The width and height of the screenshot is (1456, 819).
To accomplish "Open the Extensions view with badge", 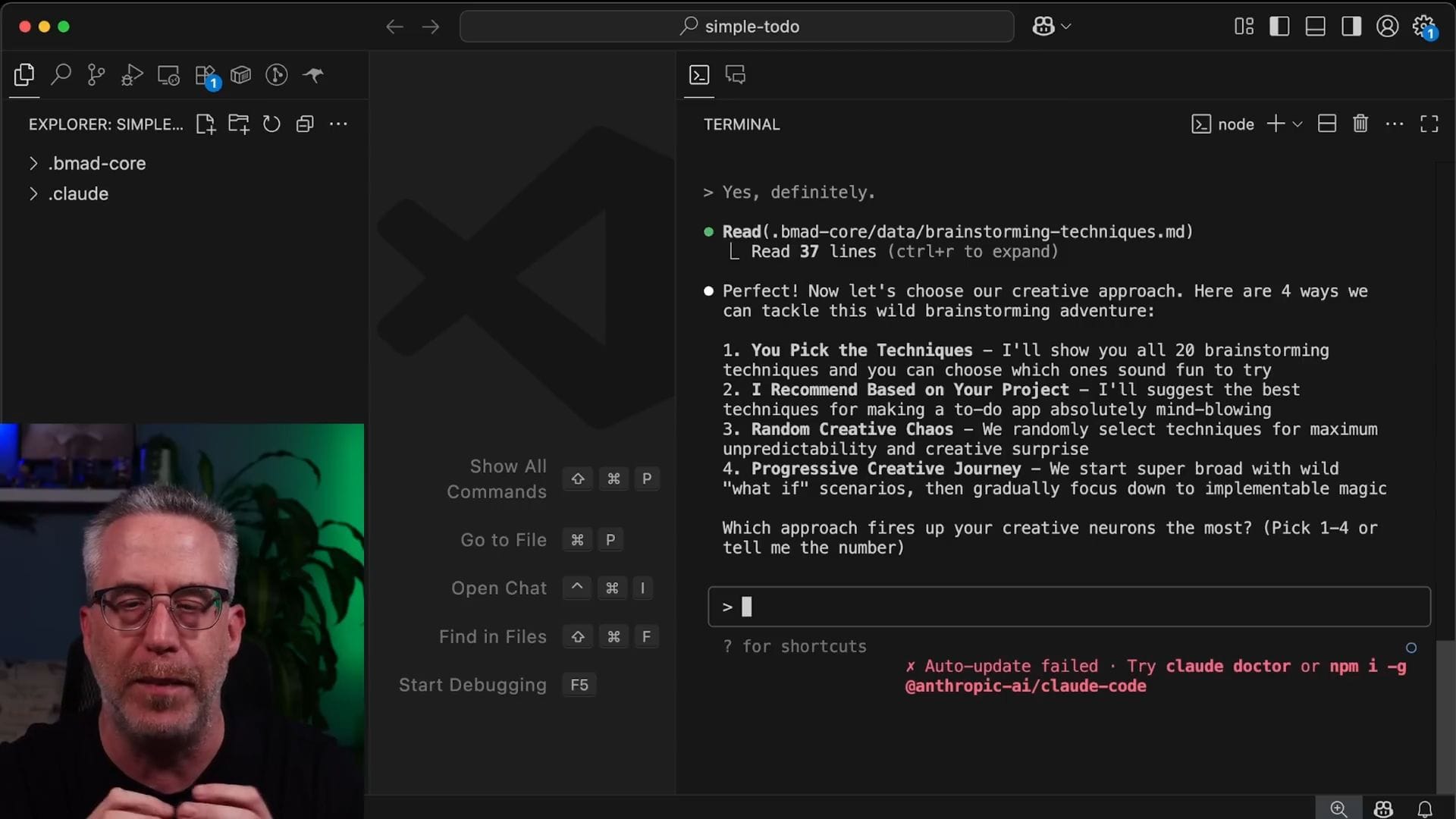I will coord(206,76).
